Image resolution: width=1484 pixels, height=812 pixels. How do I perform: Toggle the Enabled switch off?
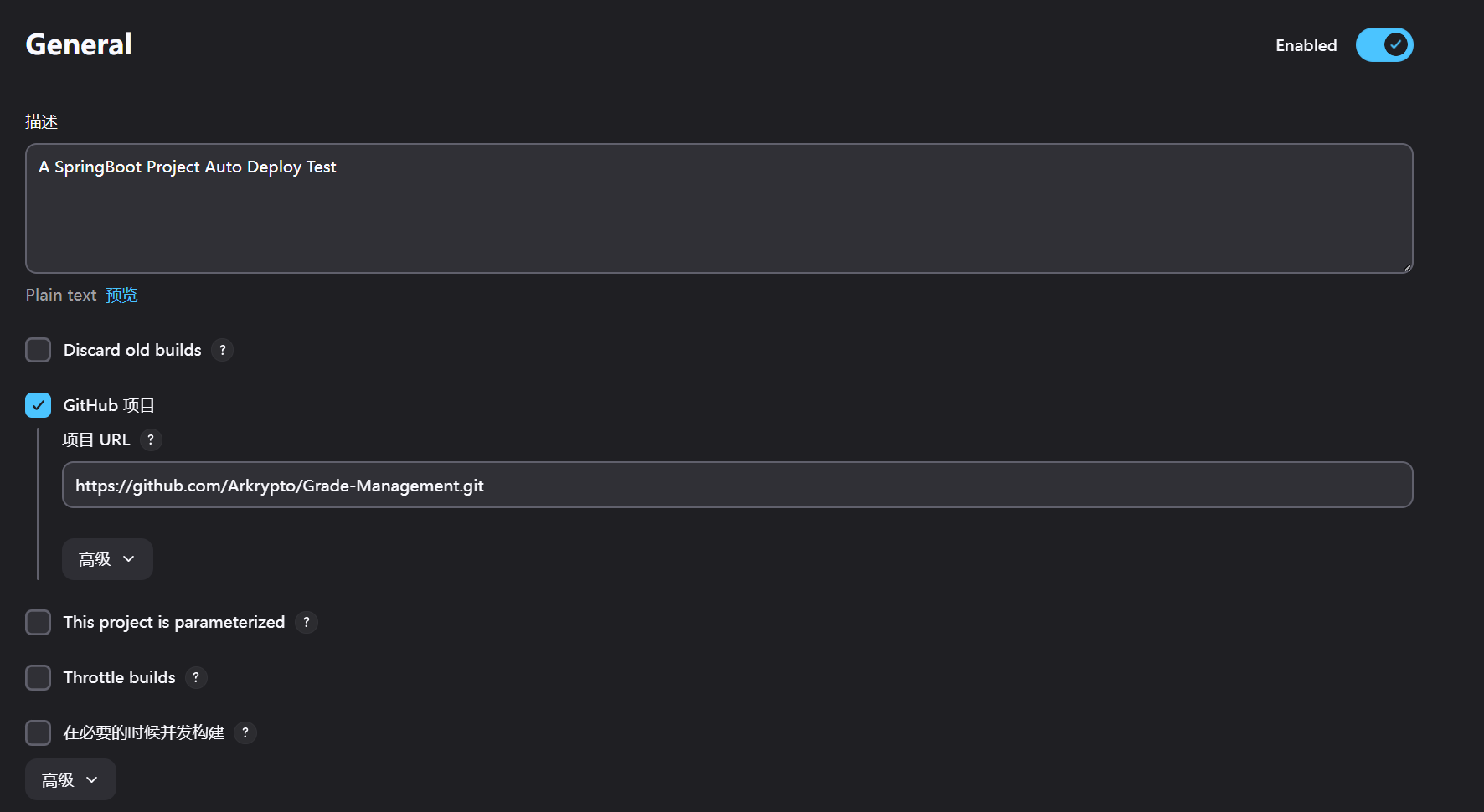coord(1384,45)
